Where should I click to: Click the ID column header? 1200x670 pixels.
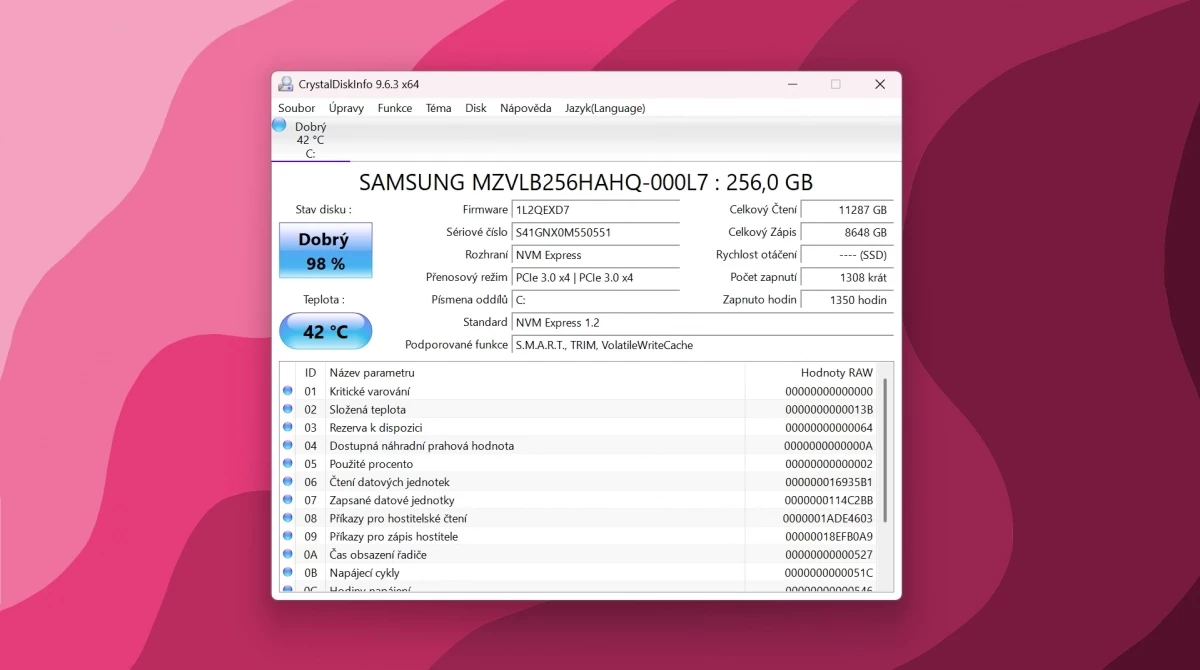point(311,372)
